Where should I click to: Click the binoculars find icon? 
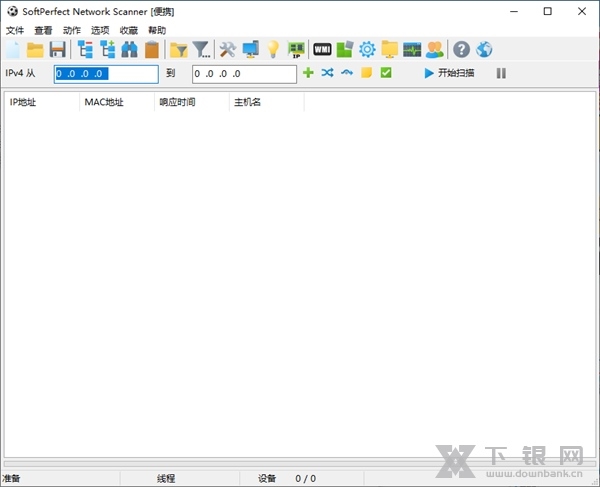tap(129, 49)
